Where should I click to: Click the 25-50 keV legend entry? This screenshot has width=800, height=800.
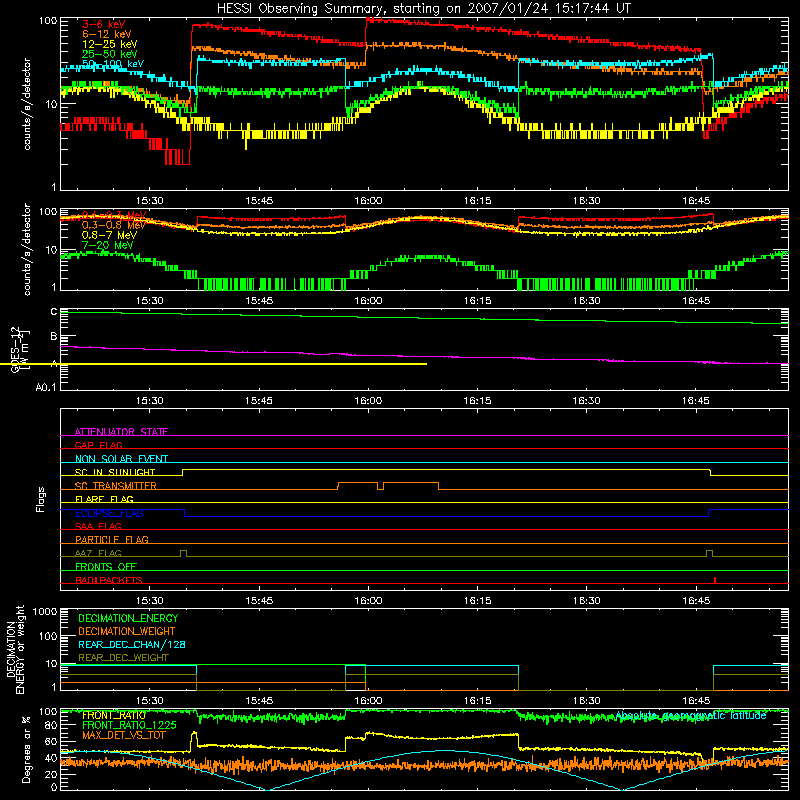click(x=110, y=54)
